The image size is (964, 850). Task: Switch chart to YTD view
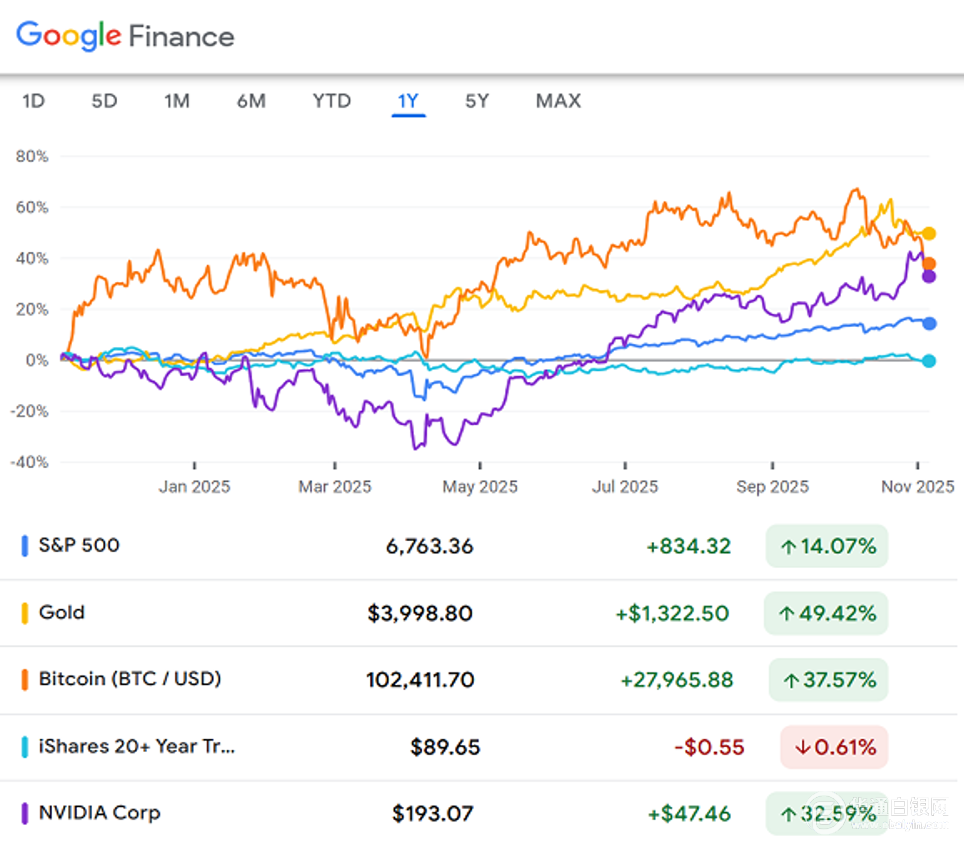point(331,101)
